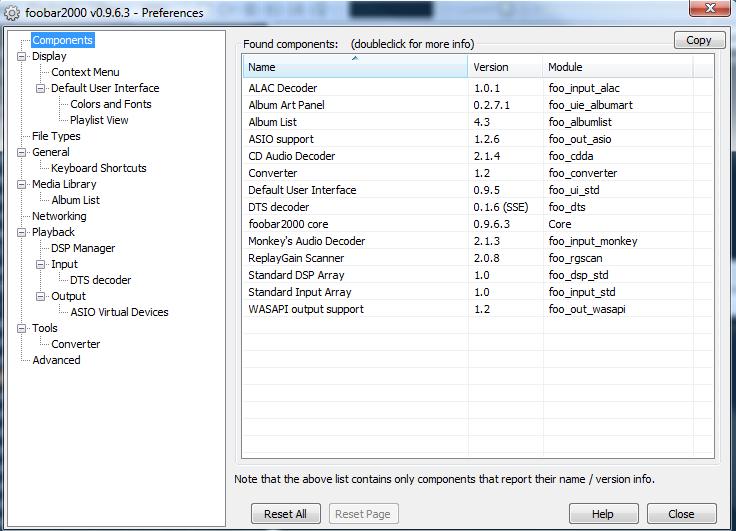Go to the Advanced preferences page
Screen dimensions: 736x531
(x=56, y=360)
